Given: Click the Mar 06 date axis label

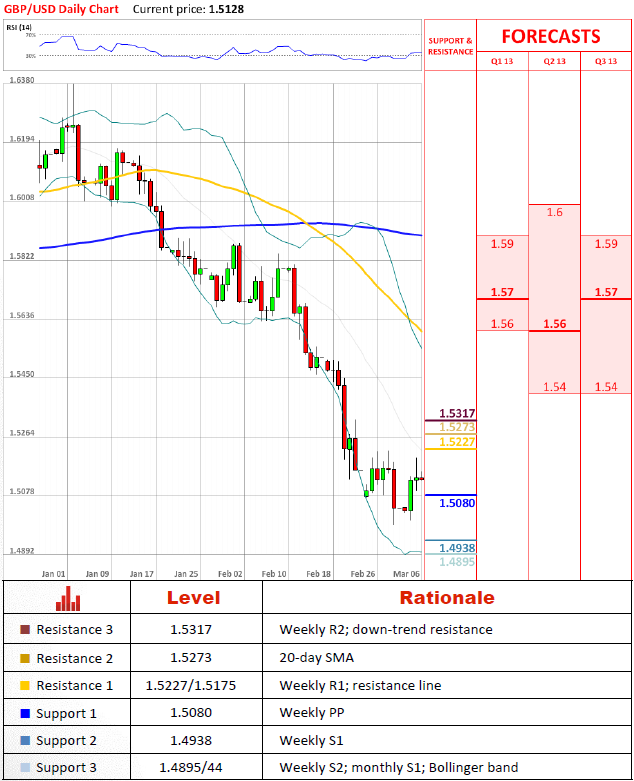Looking at the screenshot, I should 406,574.
